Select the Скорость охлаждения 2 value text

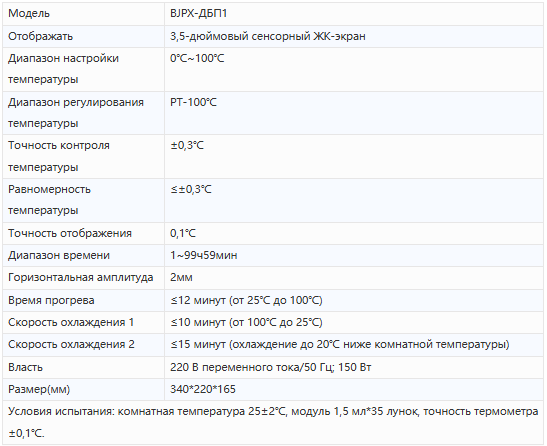[x=340, y=344]
